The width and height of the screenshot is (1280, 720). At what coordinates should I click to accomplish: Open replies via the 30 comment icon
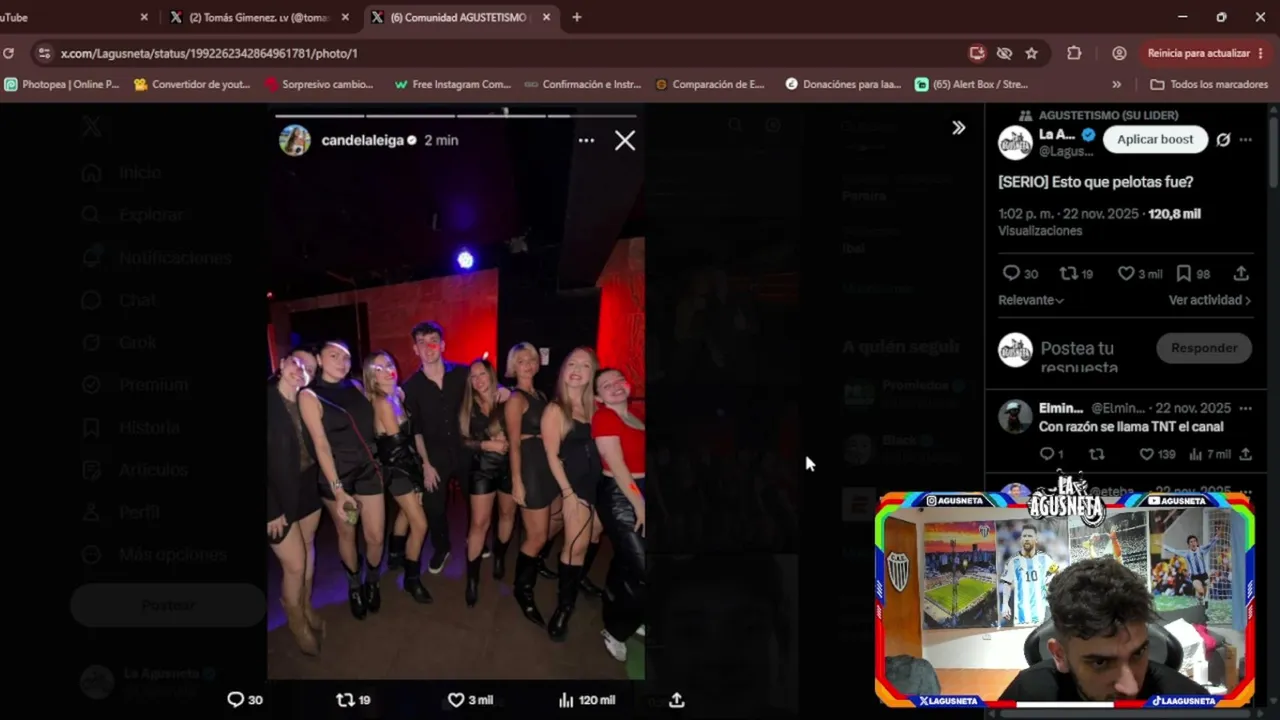click(1011, 273)
